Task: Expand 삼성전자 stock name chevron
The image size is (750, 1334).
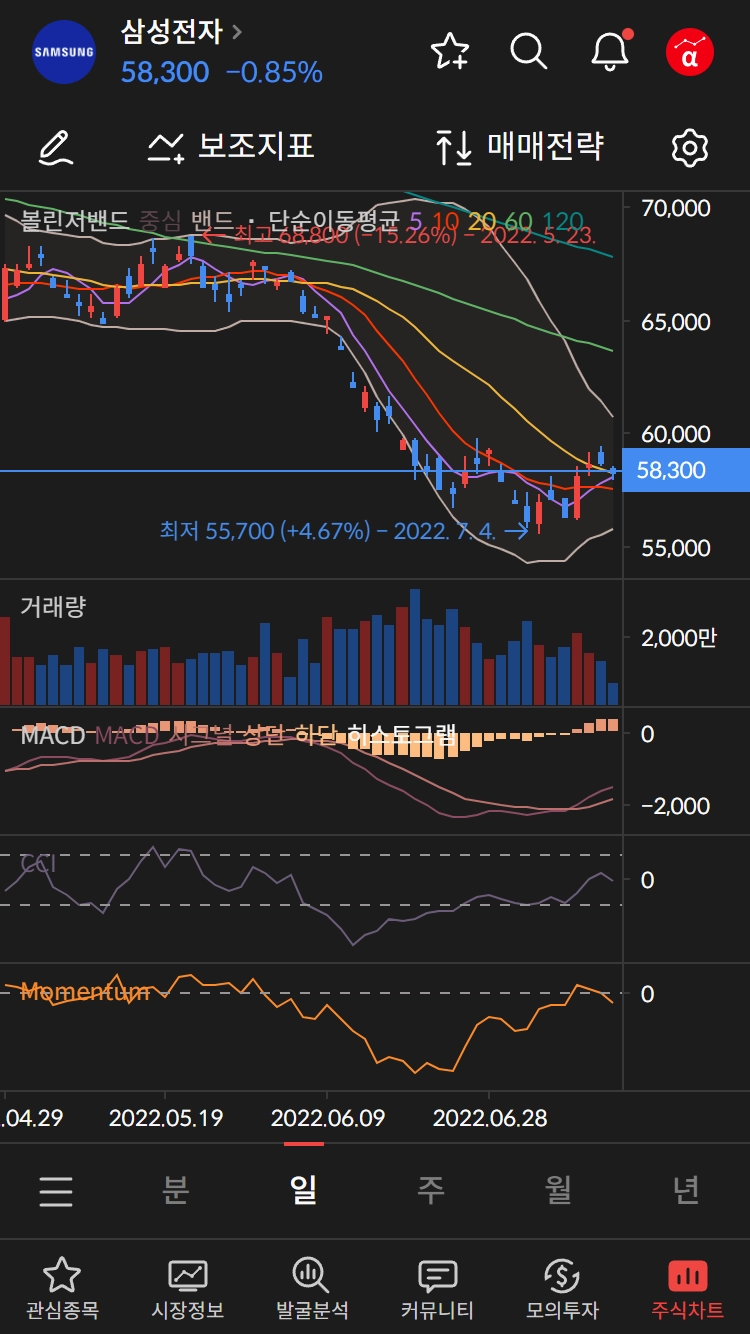Action: point(237,31)
